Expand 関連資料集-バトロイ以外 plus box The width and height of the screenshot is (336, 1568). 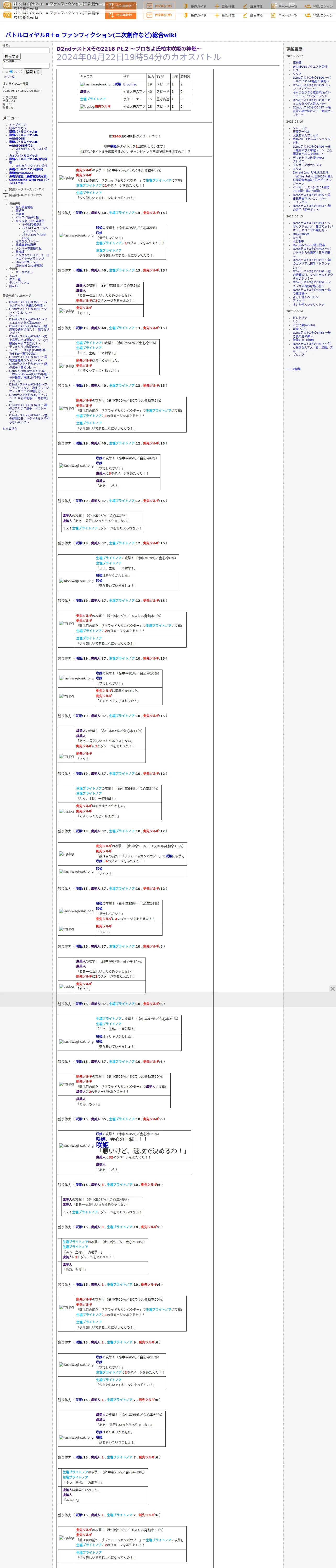point(5,197)
